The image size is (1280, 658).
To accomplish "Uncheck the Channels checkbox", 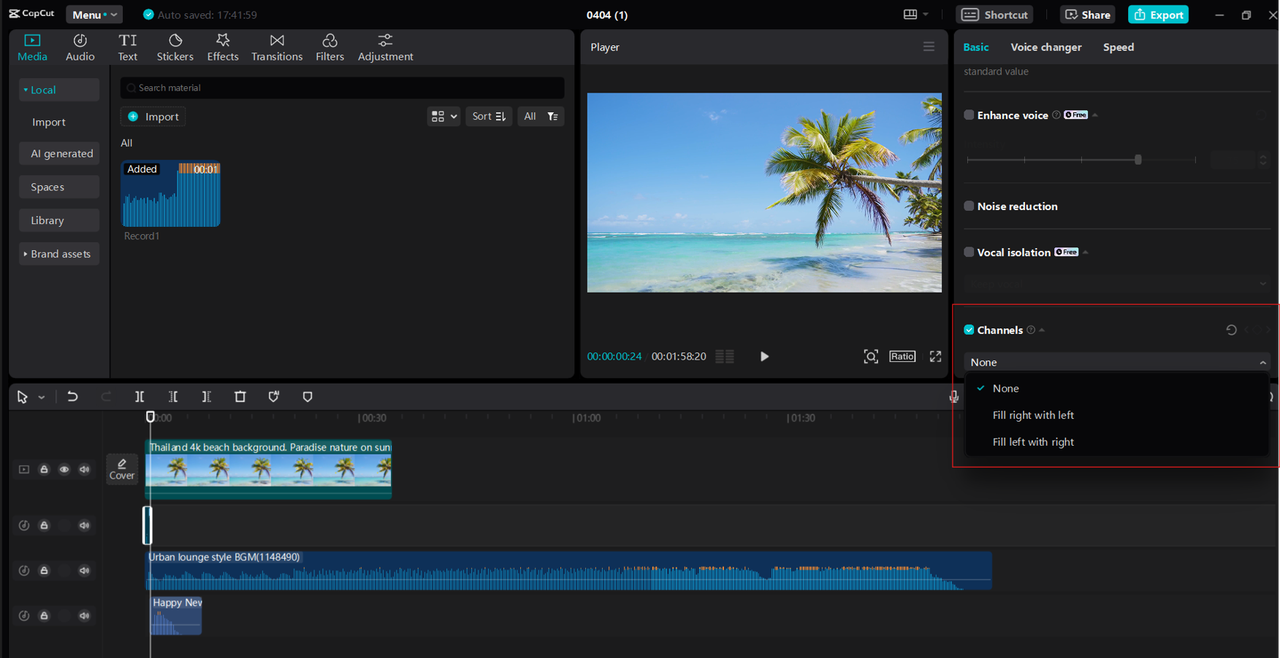I will tap(969, 330).
